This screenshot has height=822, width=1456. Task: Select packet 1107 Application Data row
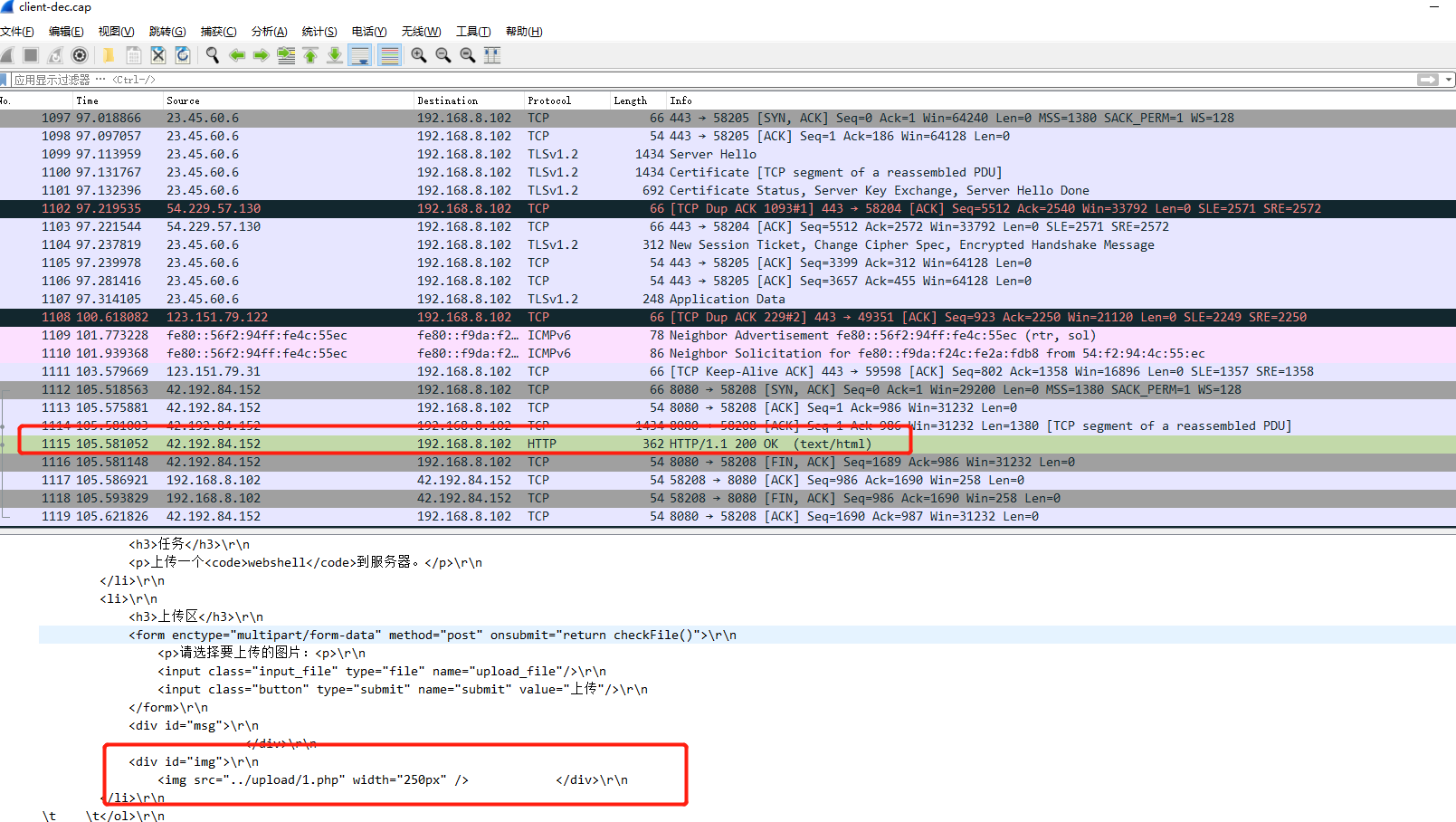(x=728, y=299)
